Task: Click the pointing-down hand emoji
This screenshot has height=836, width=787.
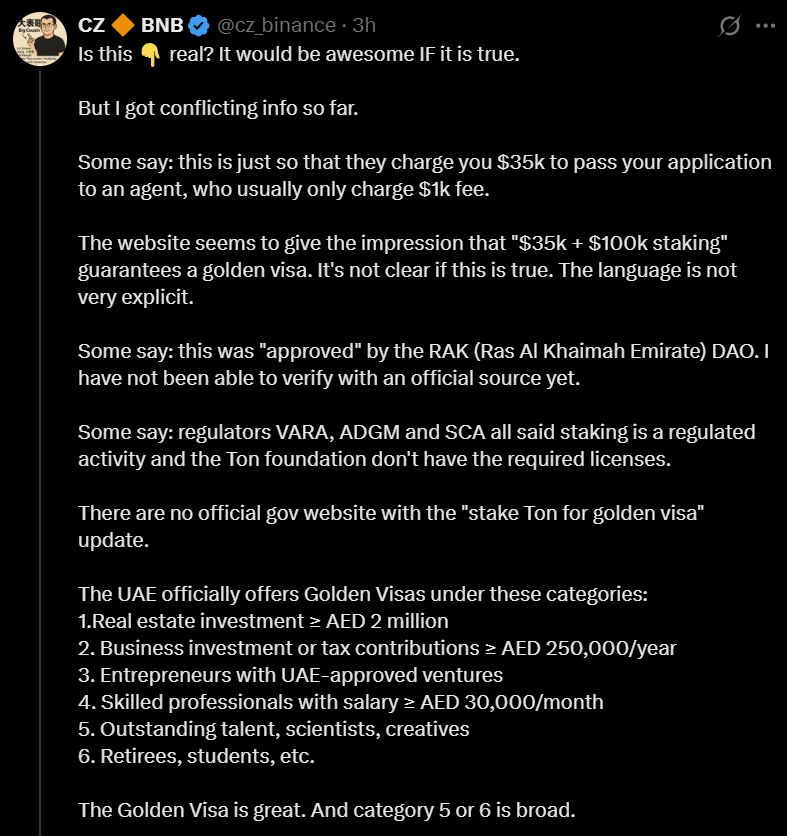Action: (x=150, y=54)
